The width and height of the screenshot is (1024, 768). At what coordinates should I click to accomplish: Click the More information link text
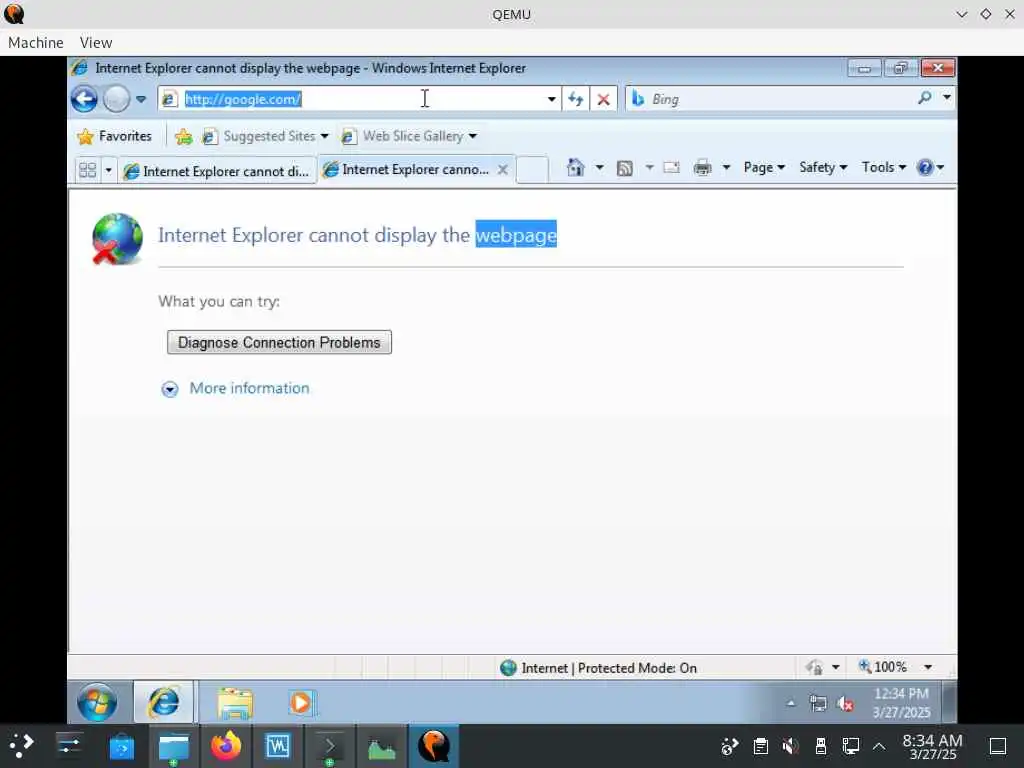tap(249, 388)
